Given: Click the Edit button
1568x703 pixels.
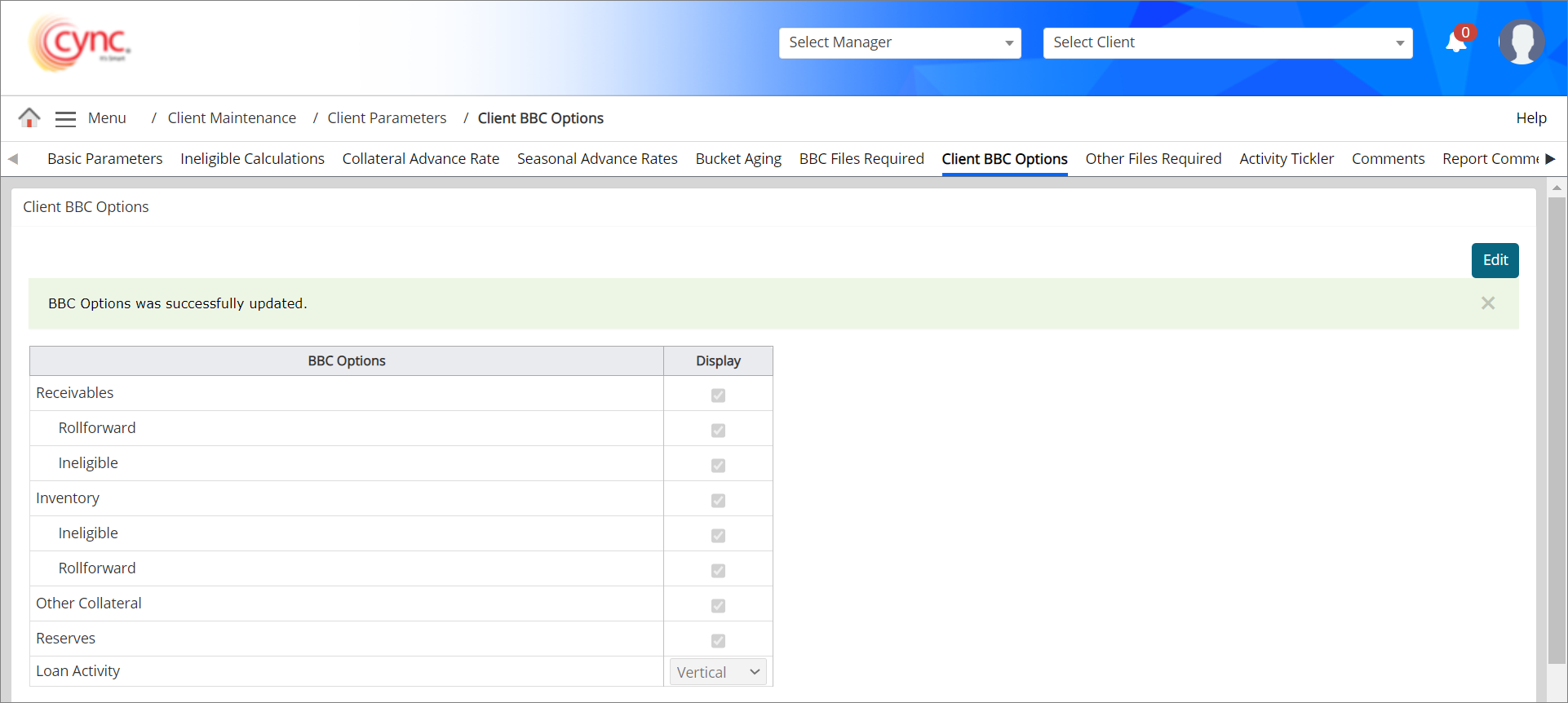Looking at the screenshot, I should [1495, 260].
